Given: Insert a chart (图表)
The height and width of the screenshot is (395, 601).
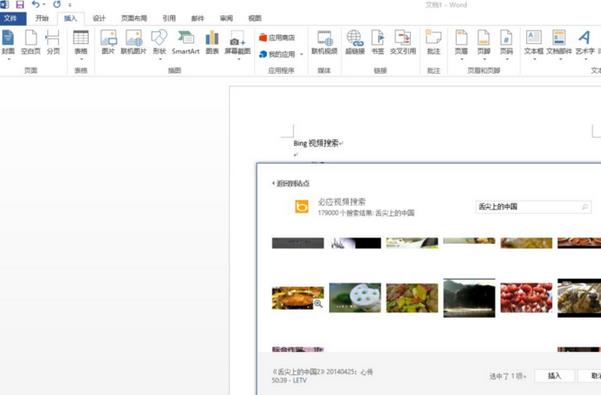Looking at the screenshot, I should tap(212, 43).
